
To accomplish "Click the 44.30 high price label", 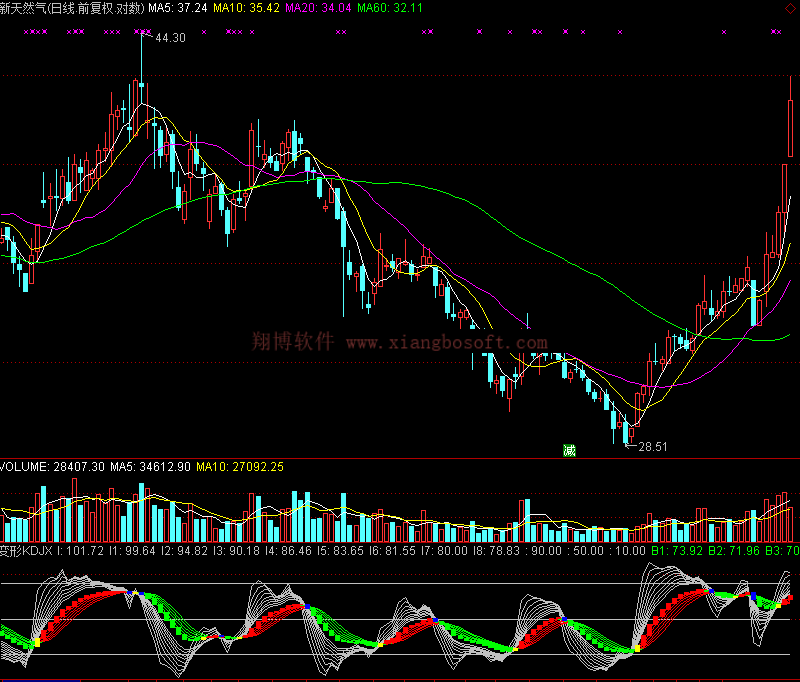I will tap(170, 38).
